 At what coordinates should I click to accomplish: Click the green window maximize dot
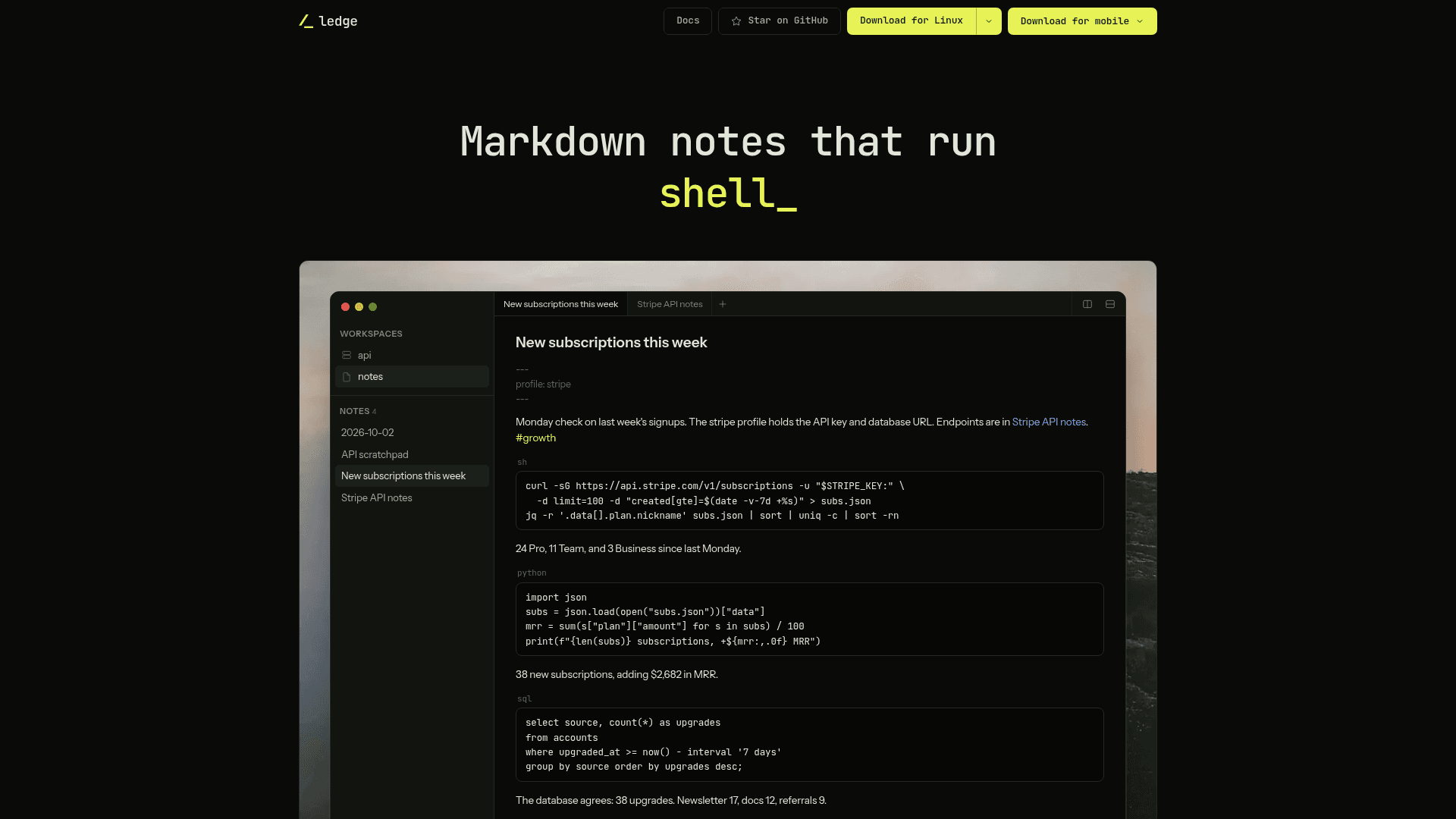pos(373,307)
